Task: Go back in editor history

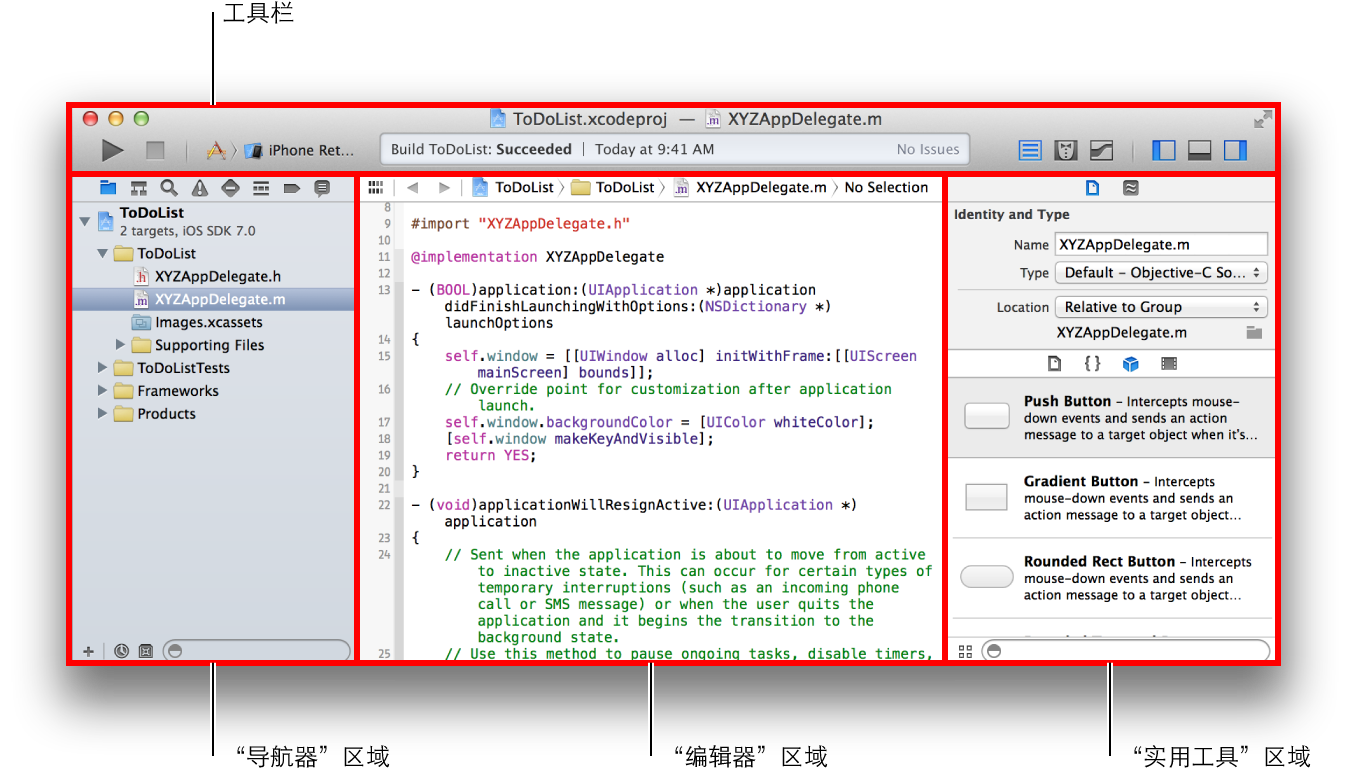Action: click(x=412, y=187)
